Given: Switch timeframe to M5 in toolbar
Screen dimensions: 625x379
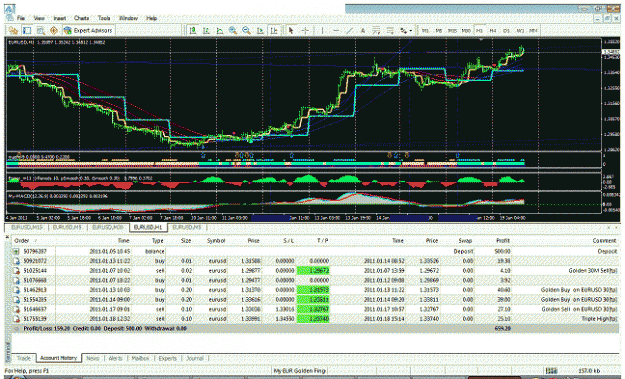Looking at the screenshot, I should click(439, 30).
